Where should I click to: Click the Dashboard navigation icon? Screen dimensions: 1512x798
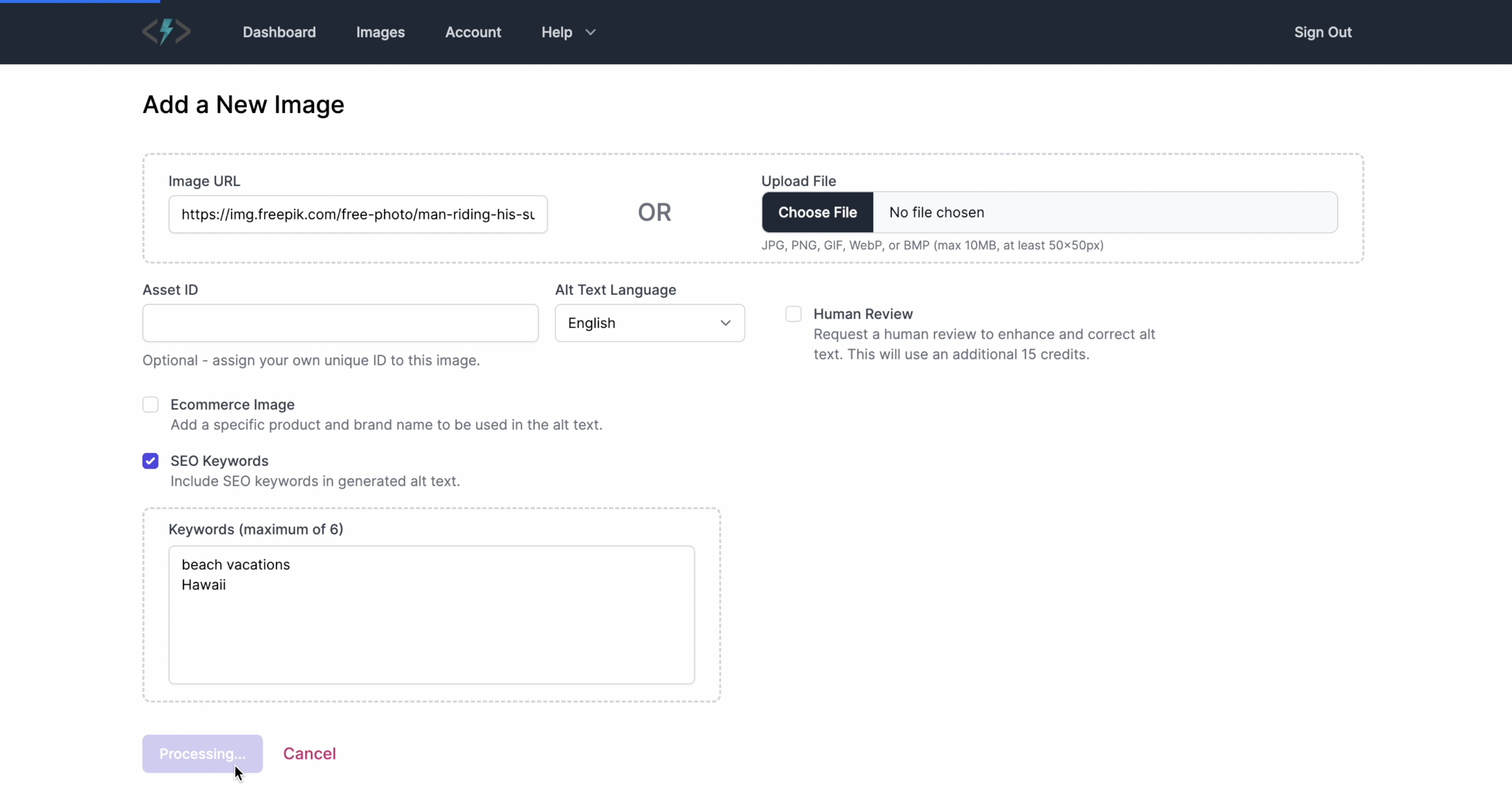point(279,32)
